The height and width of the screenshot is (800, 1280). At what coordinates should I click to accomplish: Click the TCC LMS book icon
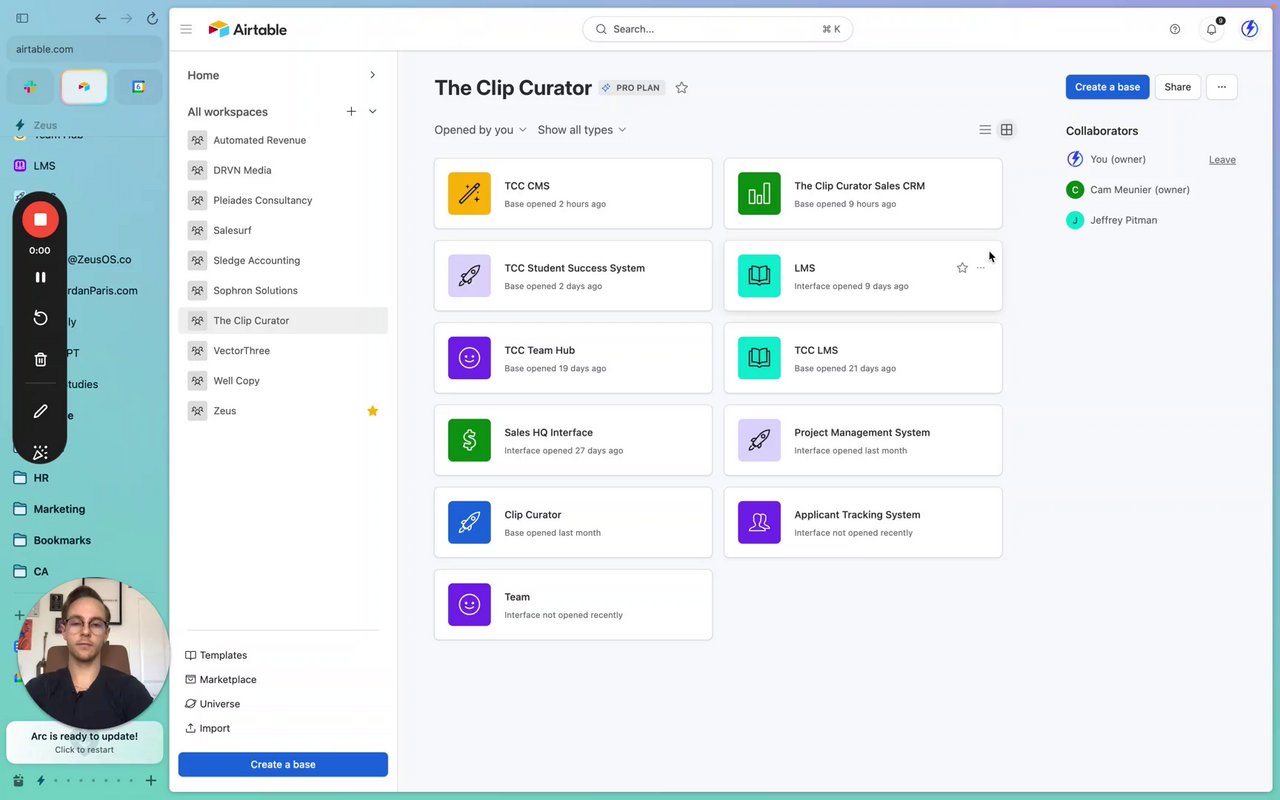coord(759,358)
